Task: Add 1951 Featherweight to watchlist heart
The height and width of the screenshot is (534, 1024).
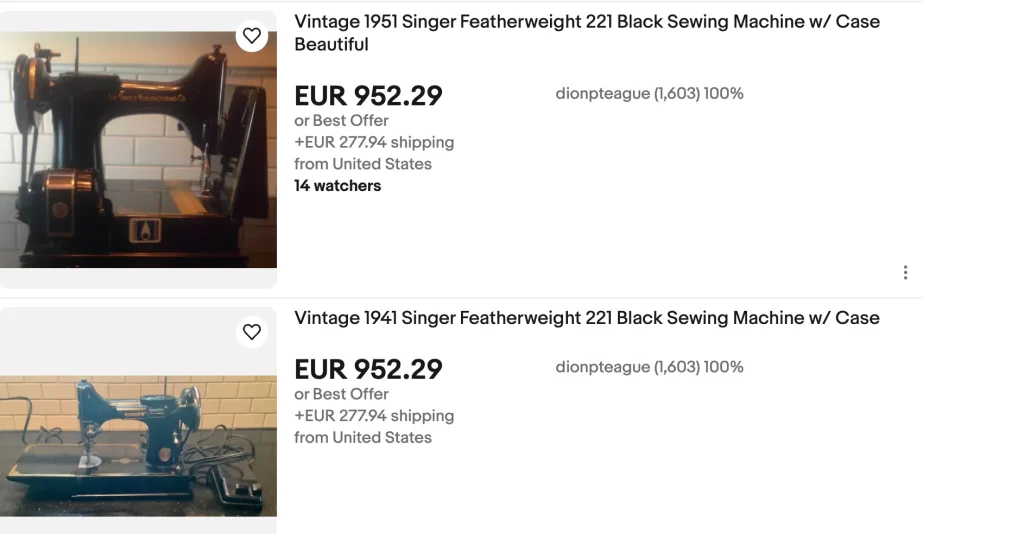Action: pos(252,36)
